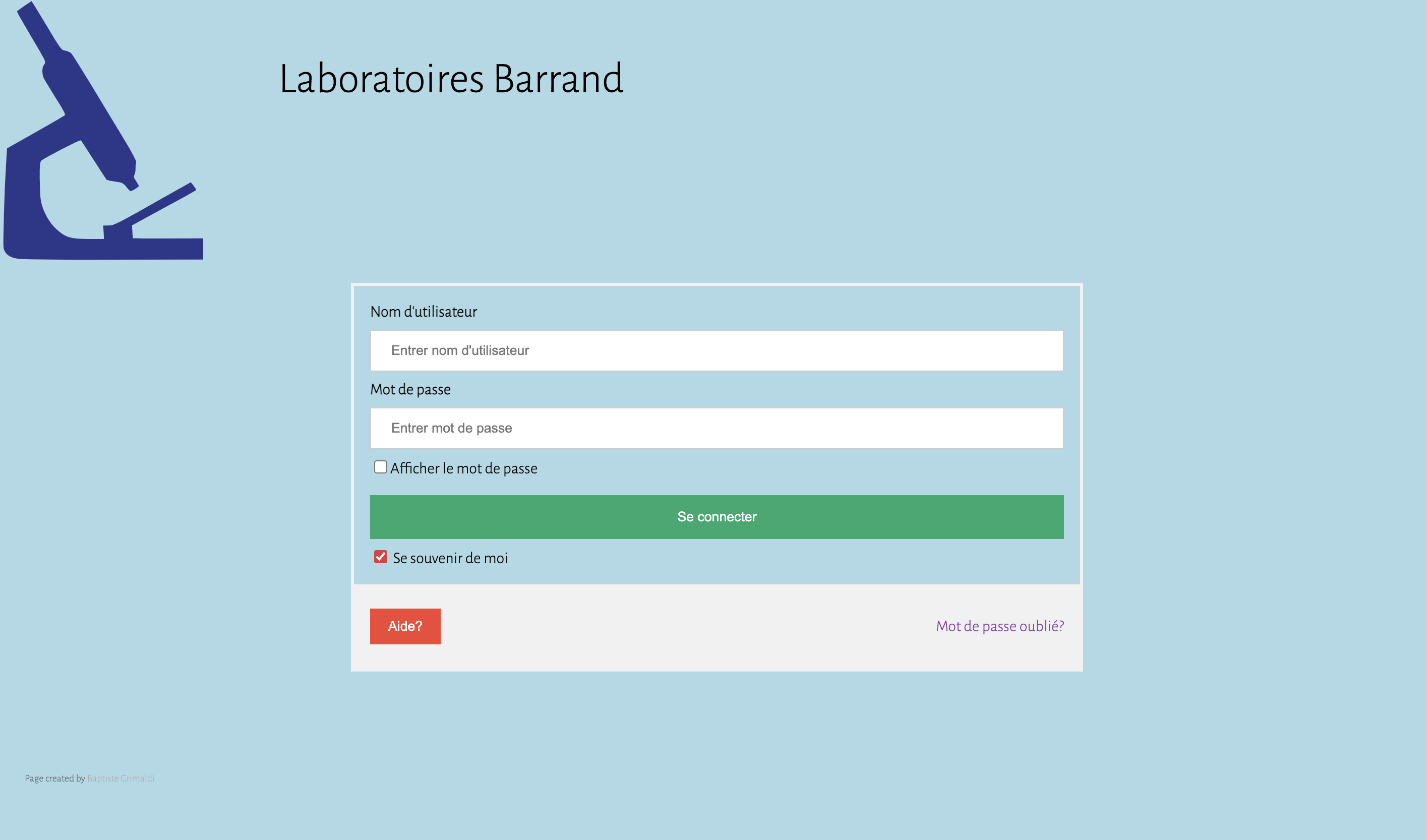Click the green Se connecter button

[717, 517]
